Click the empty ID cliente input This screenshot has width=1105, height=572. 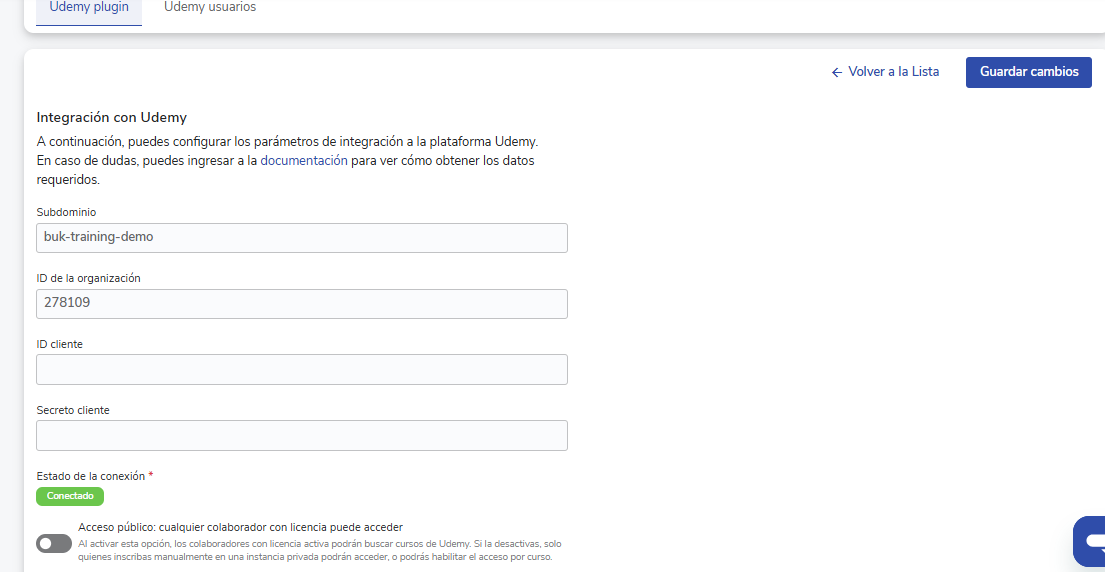(301, 370)
